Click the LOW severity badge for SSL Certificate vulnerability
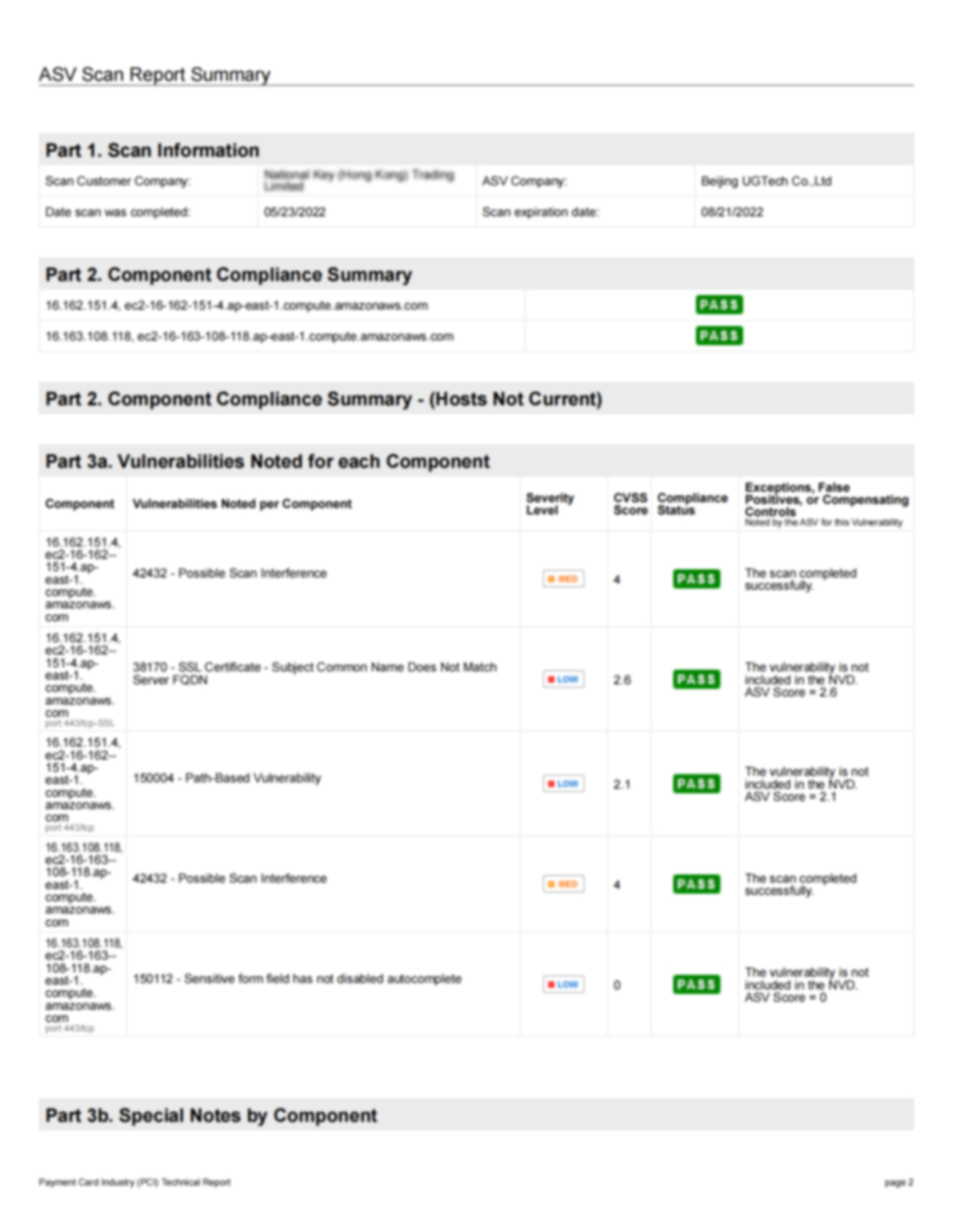The height and width of the screenshot is (1232, 953). (563, 679)
